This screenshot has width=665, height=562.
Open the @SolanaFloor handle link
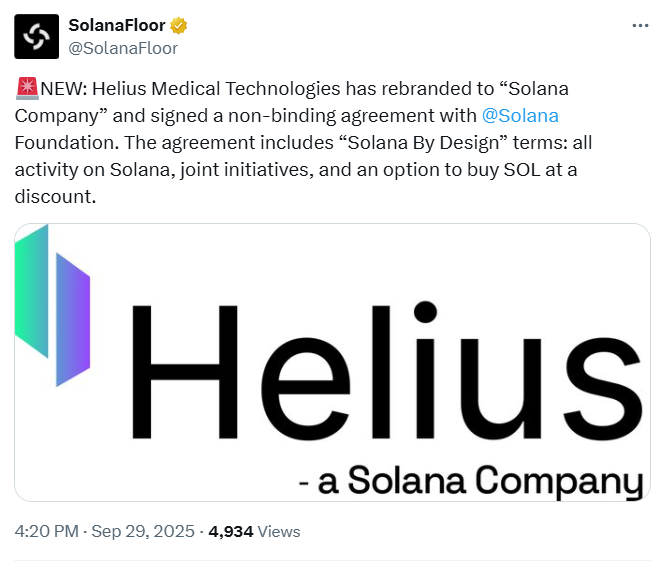tap(122, 46)
